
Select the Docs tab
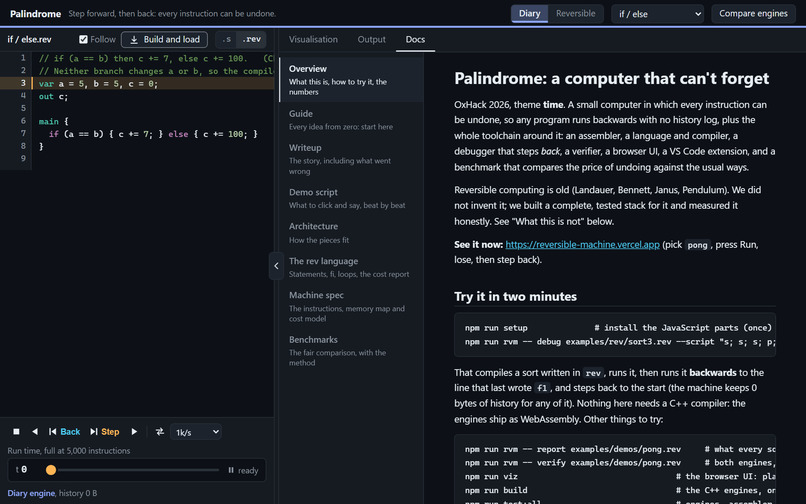coord(415,39)
